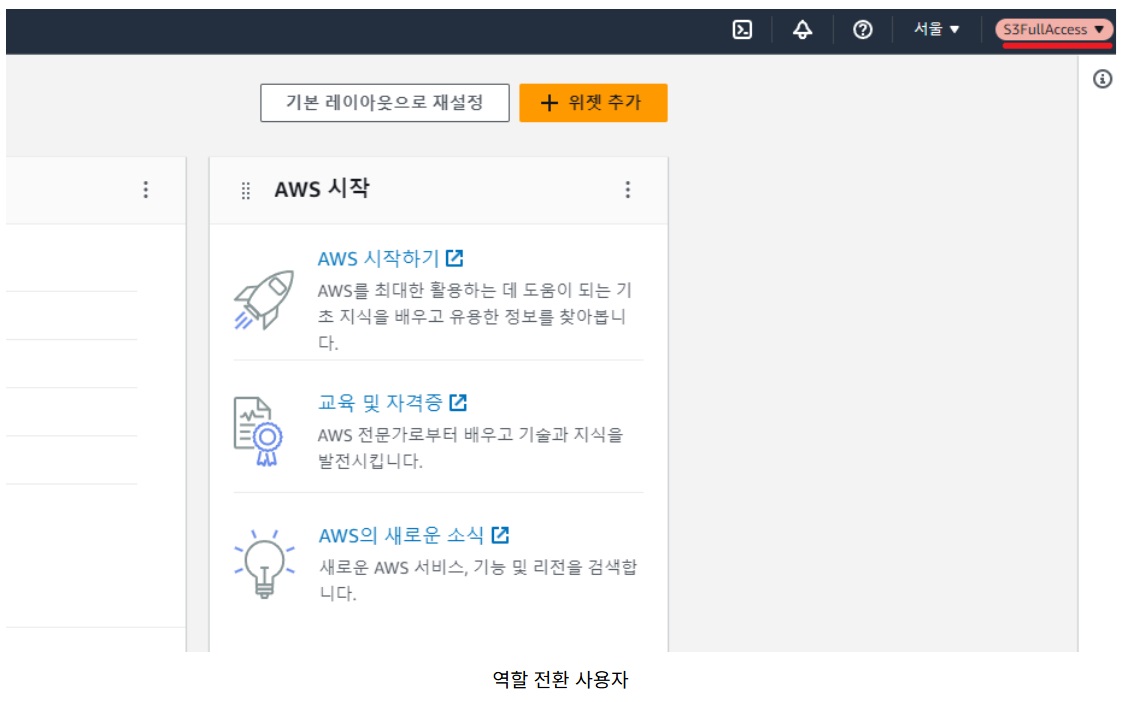Open the CloudShell terminal icon
1121x702 pixels.
[742, 30]
